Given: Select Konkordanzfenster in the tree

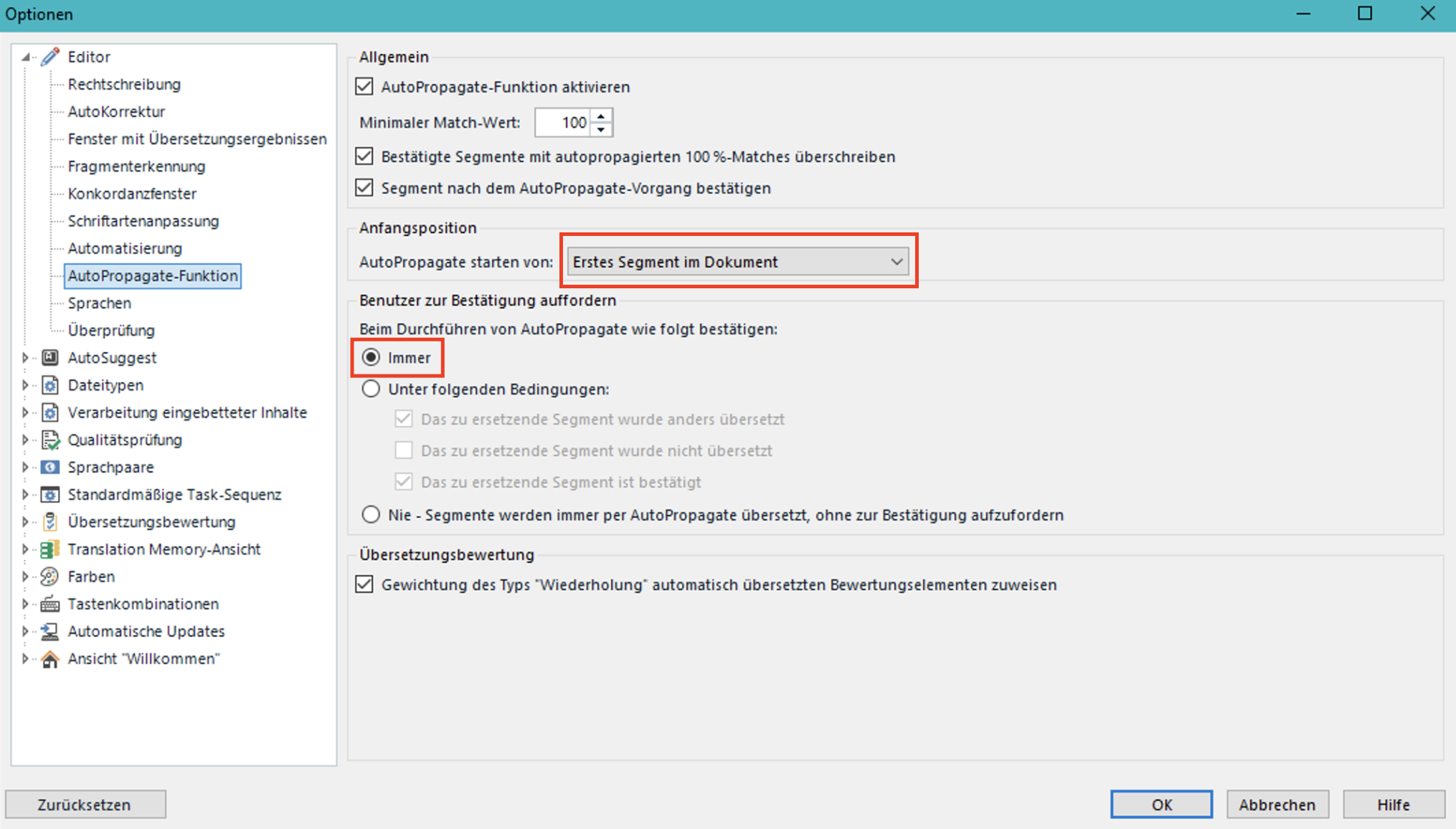Looking at the screenshot, I should click(132, 194).
